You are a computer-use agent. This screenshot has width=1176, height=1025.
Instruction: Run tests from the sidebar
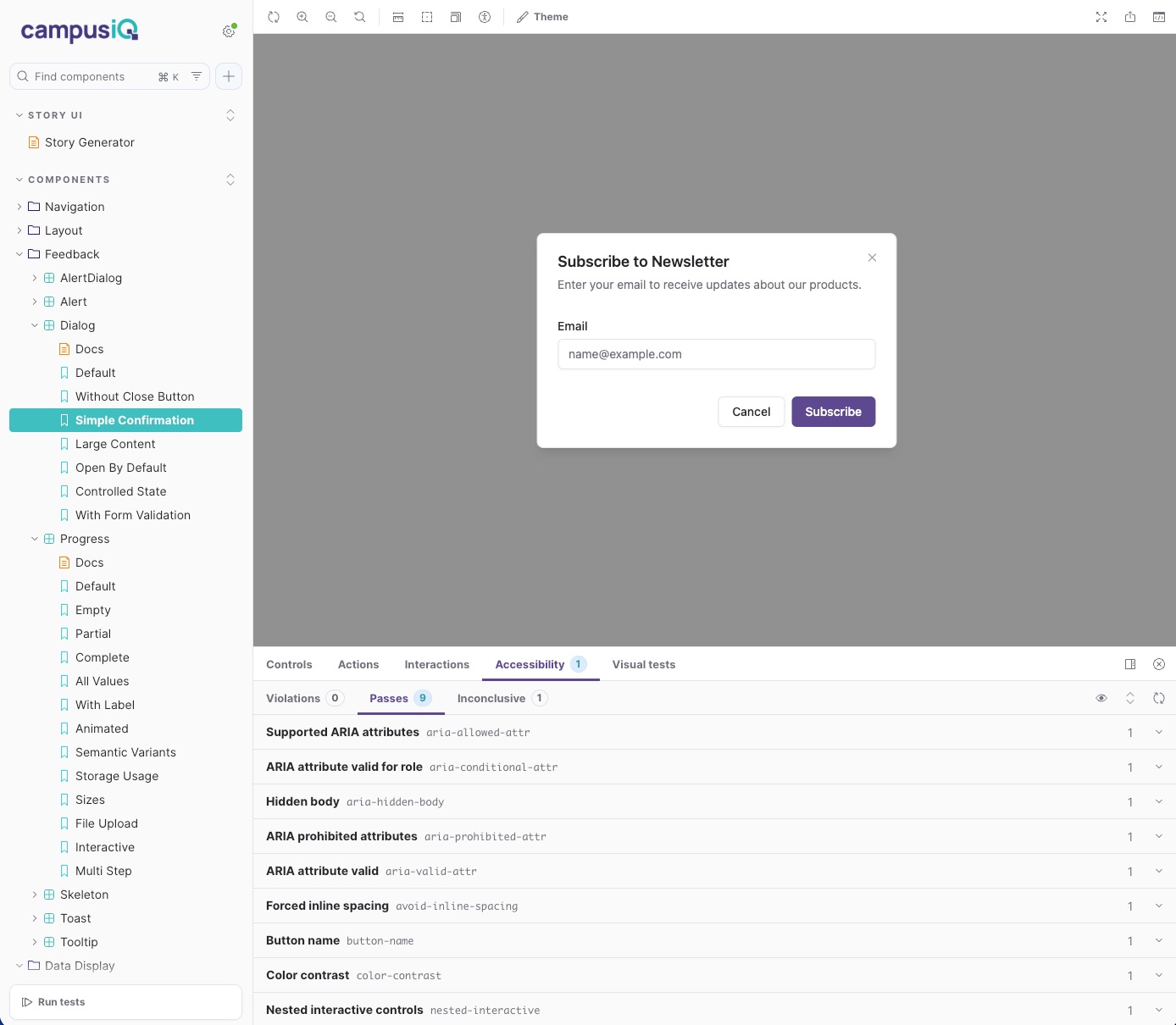(x=125, y=1002)
